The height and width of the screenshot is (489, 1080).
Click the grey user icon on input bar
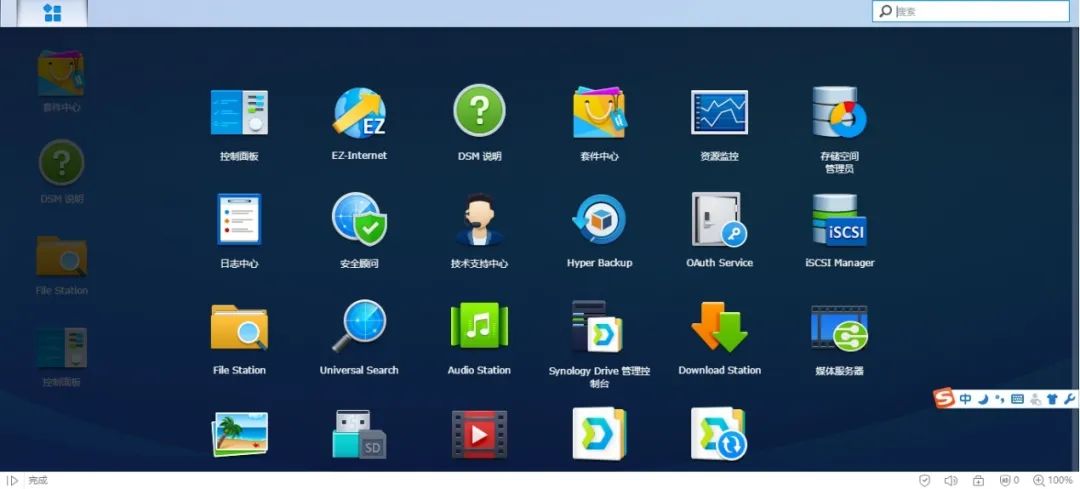(1035, 399)
